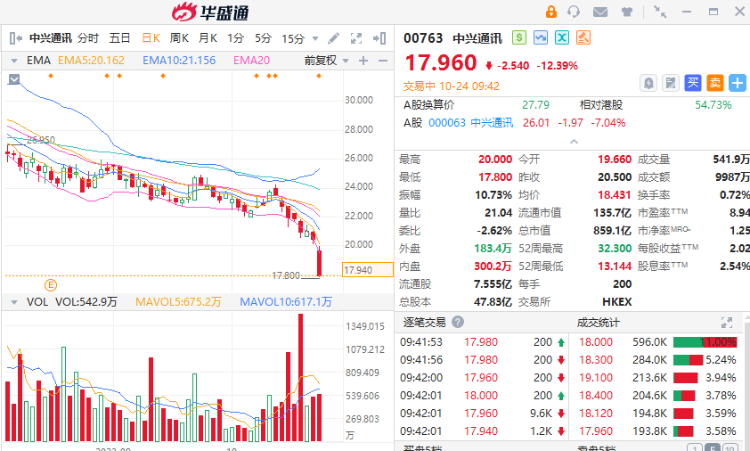
Task: Click the 54.73% relative H-share premium value
Action: point(713,105)
